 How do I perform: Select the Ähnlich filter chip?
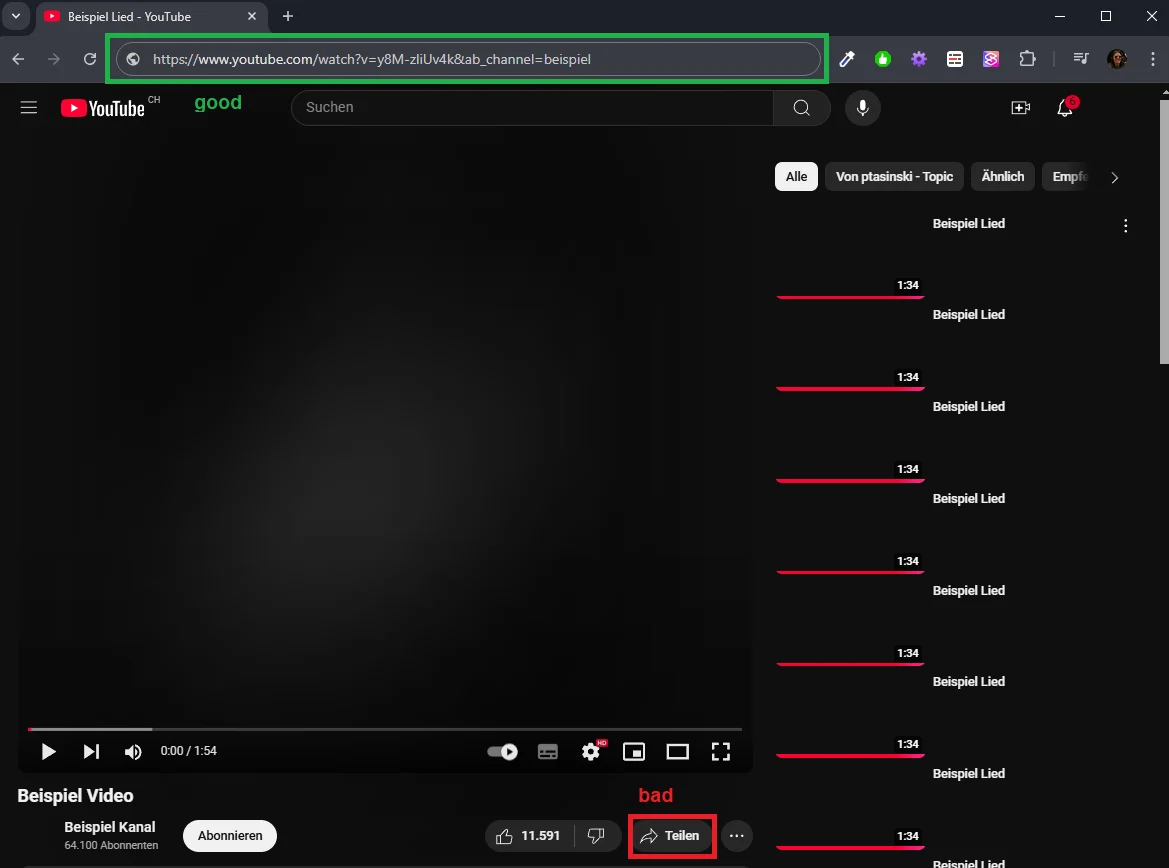click(1003, 177)
